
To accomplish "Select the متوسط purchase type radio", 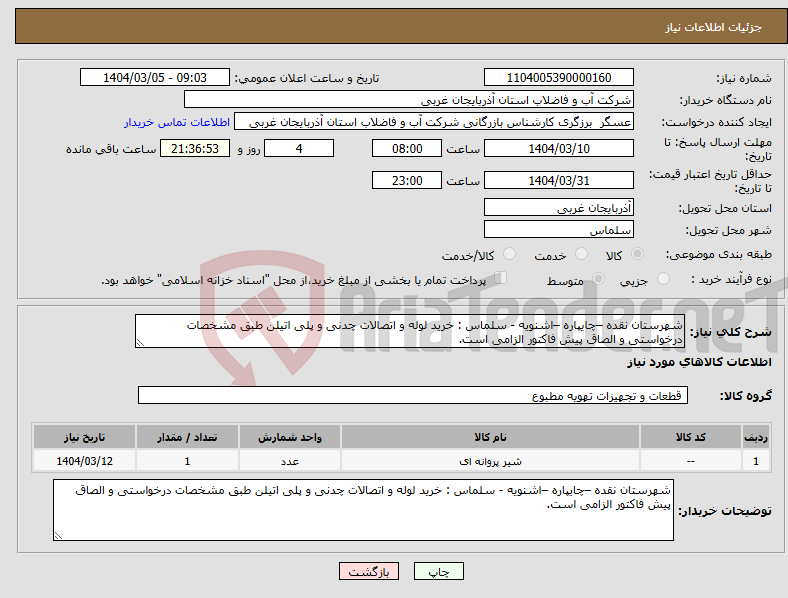I will (x=598, y=278).
